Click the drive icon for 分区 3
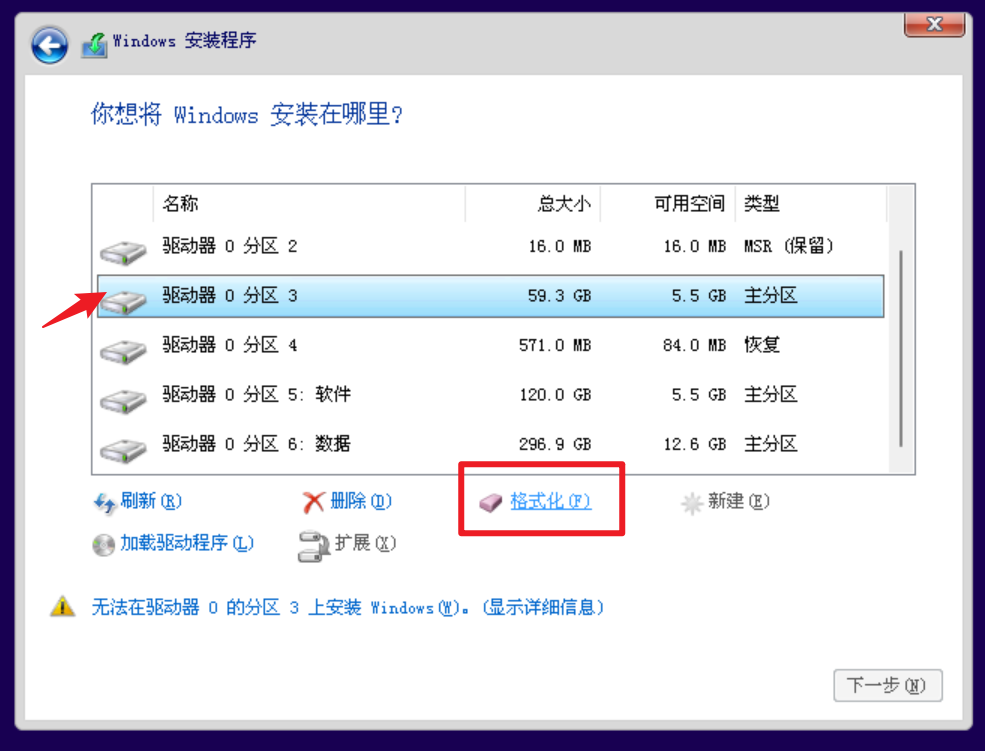 point(123,302)
